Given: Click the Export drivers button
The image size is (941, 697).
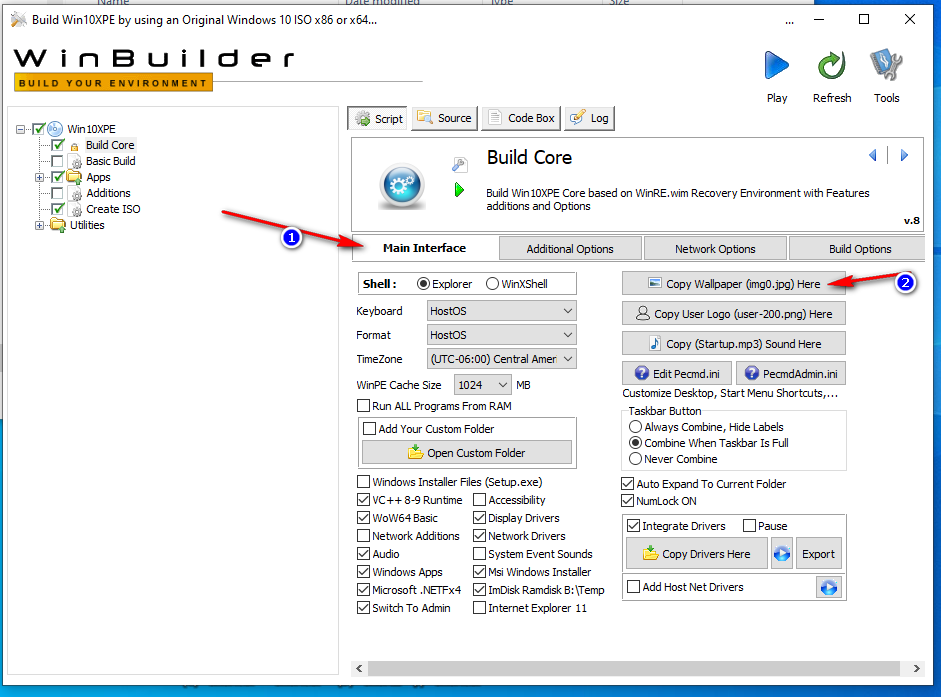Looking at the screenshot, I should pyautogui.click(x=818, y=554).
